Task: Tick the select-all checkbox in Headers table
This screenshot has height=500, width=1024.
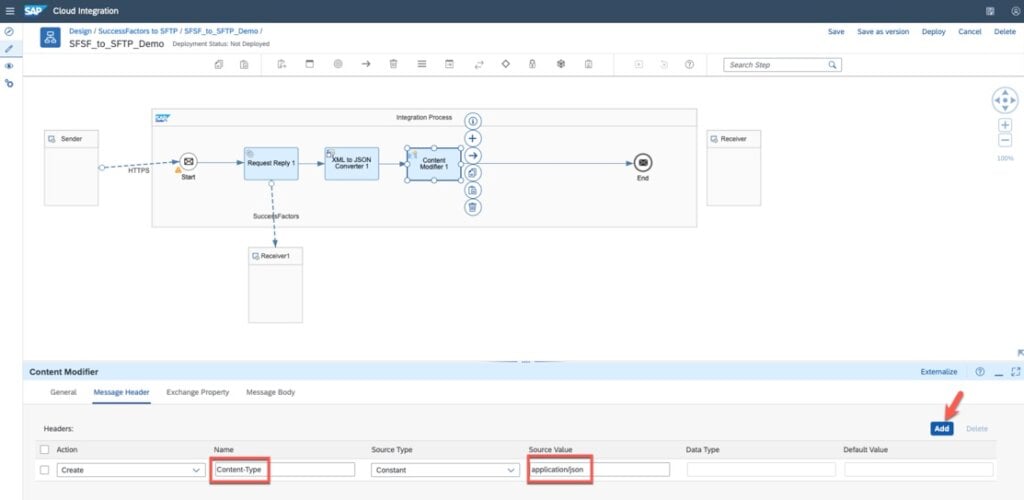Action: click(44, 450)
